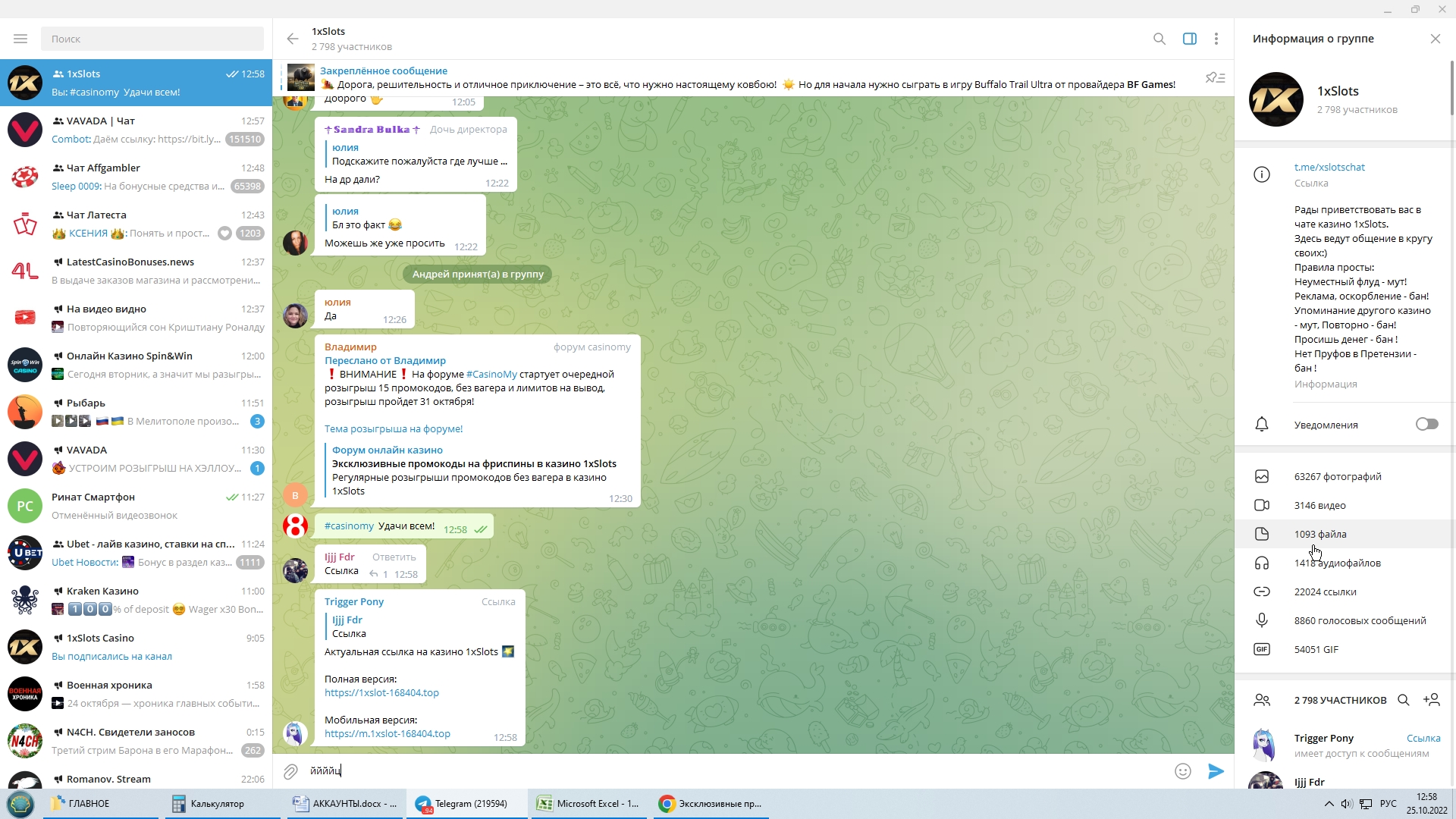Search messages with the magnifier icon

1159,39
